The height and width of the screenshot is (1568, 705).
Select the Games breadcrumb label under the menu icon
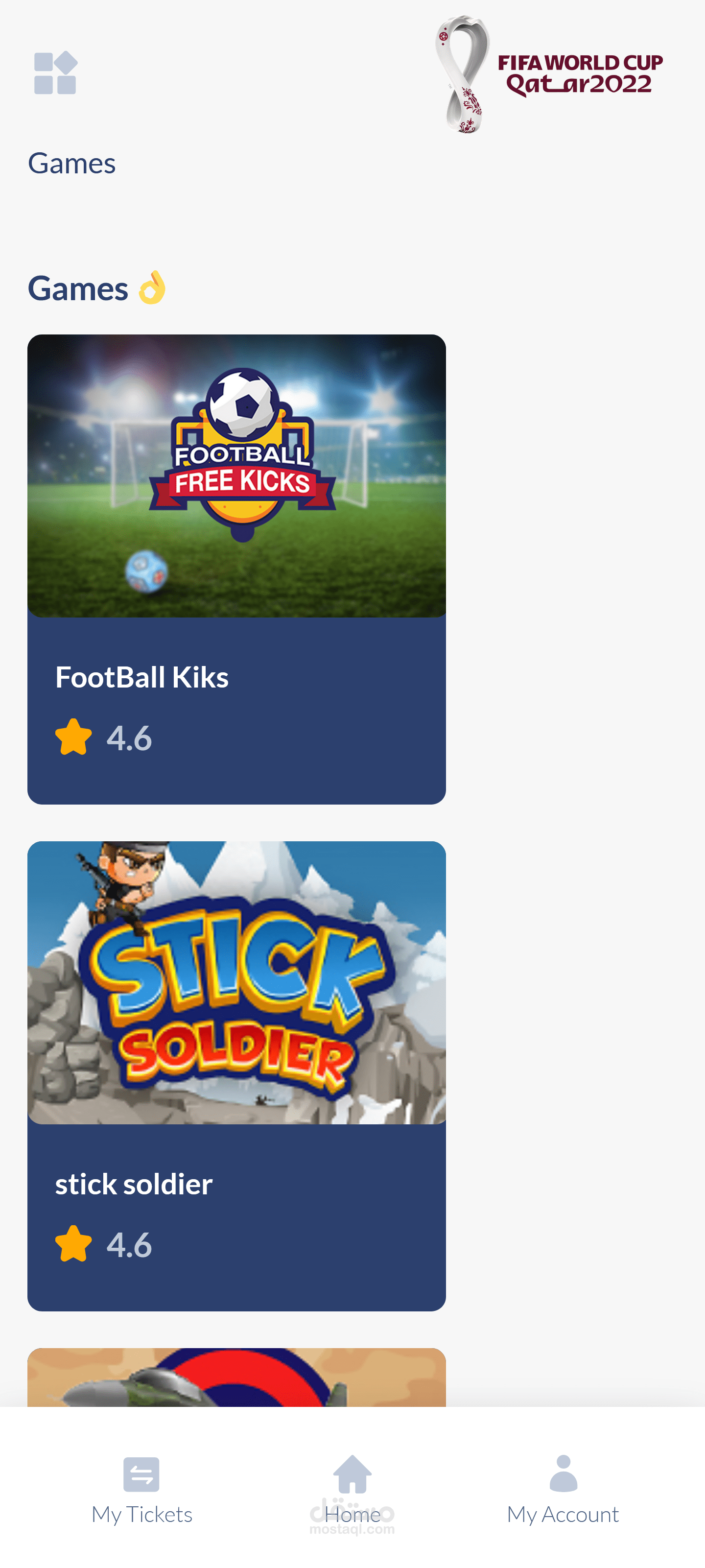click(72, 163)
